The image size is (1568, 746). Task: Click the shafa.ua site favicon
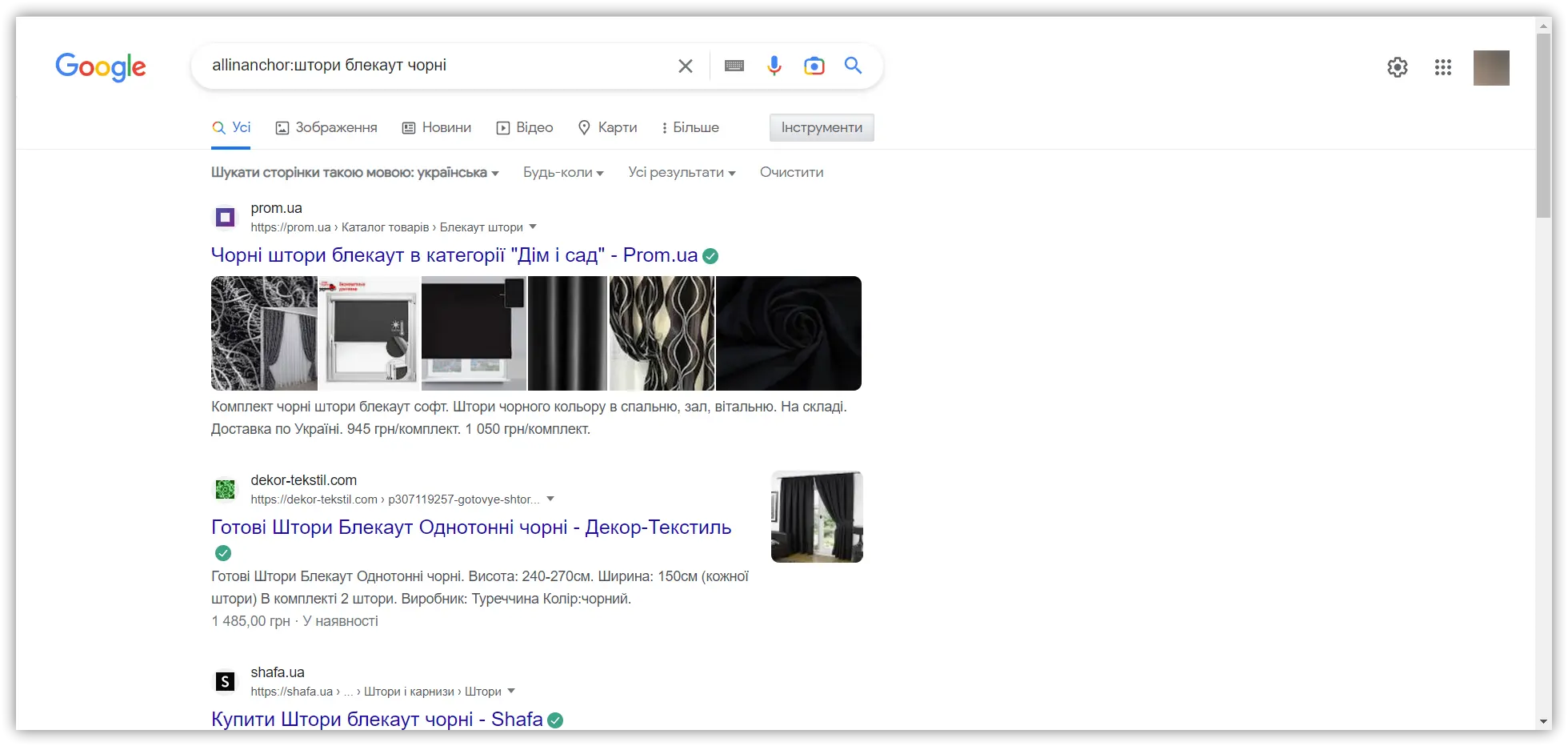click(x=226, y=681)
